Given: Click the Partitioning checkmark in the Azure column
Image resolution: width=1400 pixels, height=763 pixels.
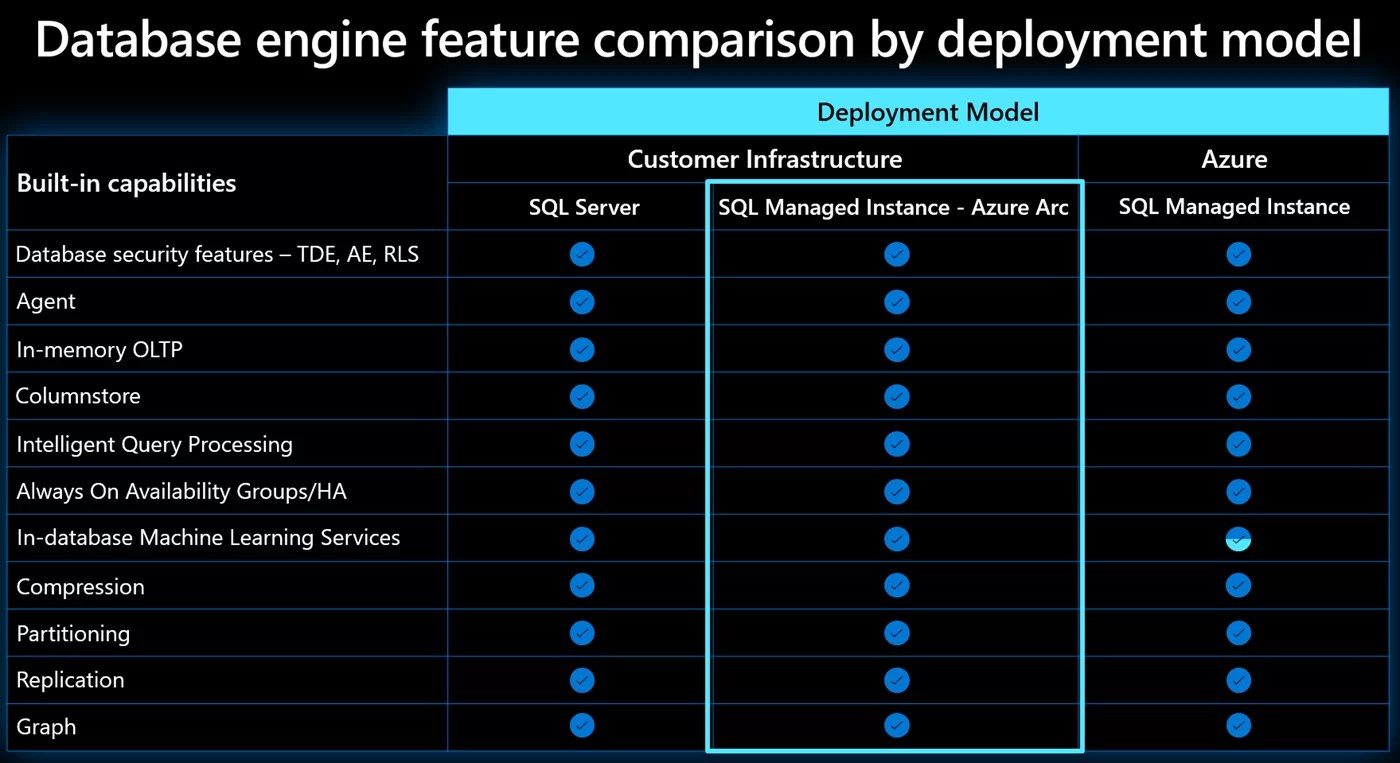Looking at the screenshot, I should (1239, 632).
